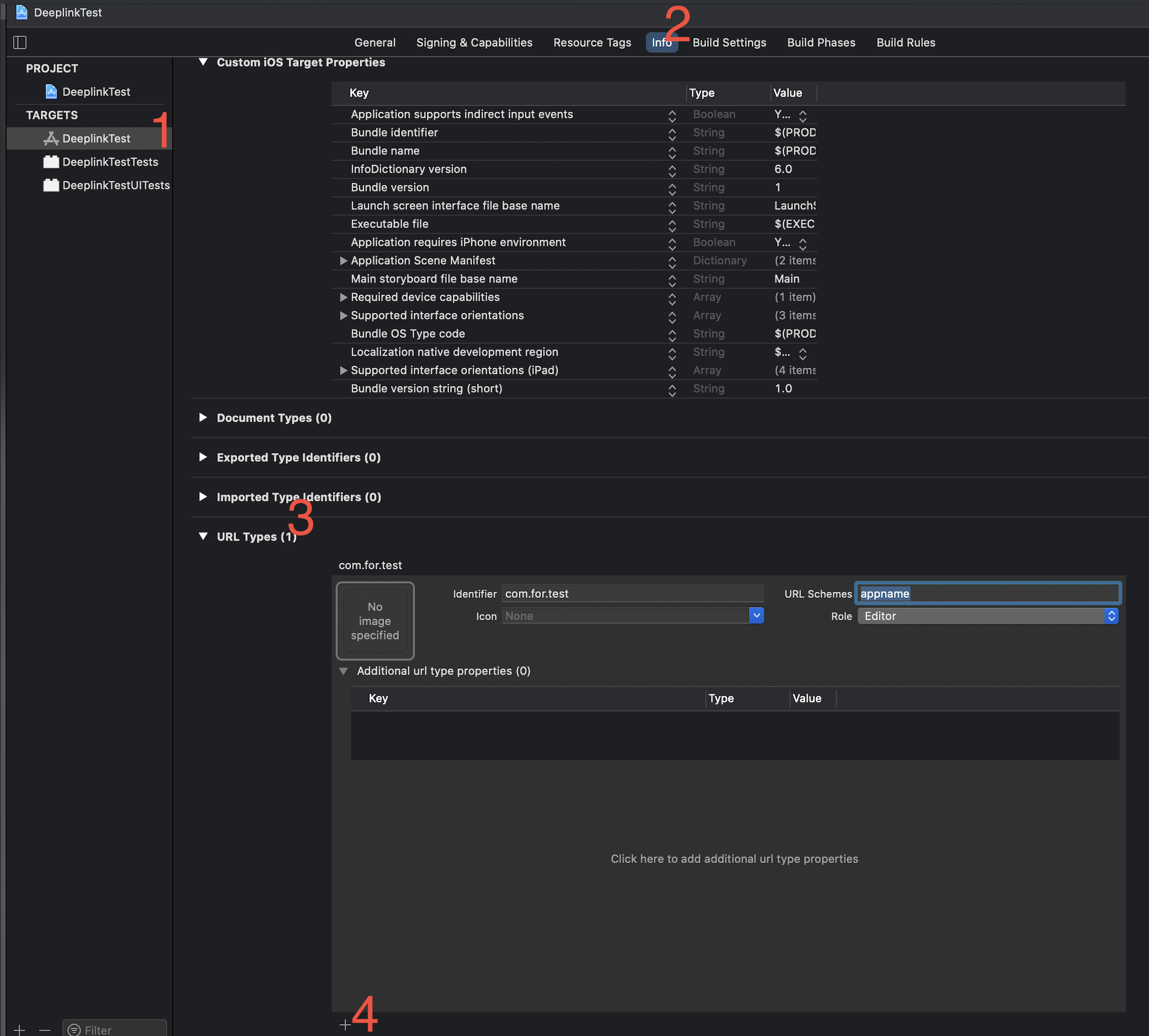
Task: Open the Role Editor popup
Action: [987, 616]
